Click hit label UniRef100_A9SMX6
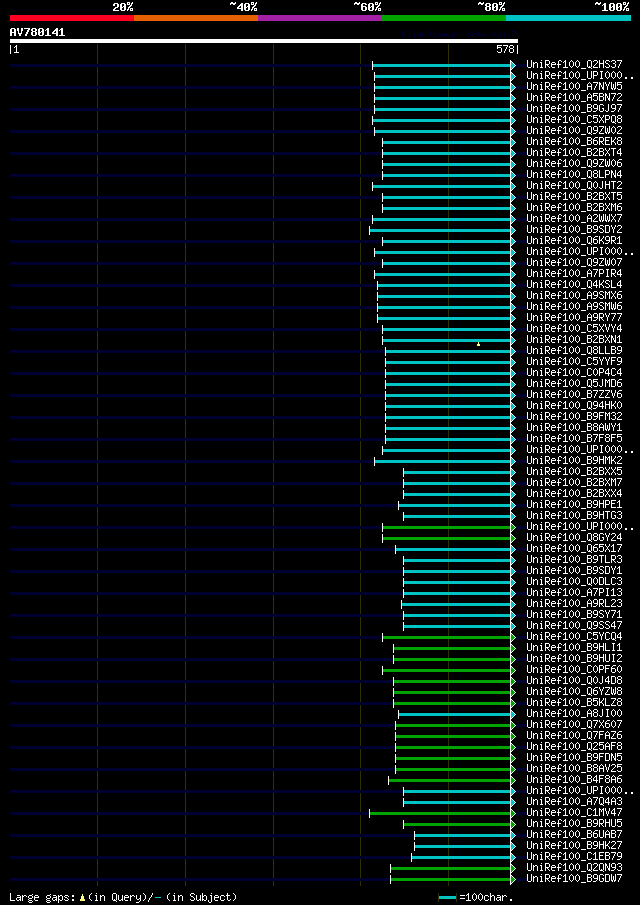 pos(574,296)
